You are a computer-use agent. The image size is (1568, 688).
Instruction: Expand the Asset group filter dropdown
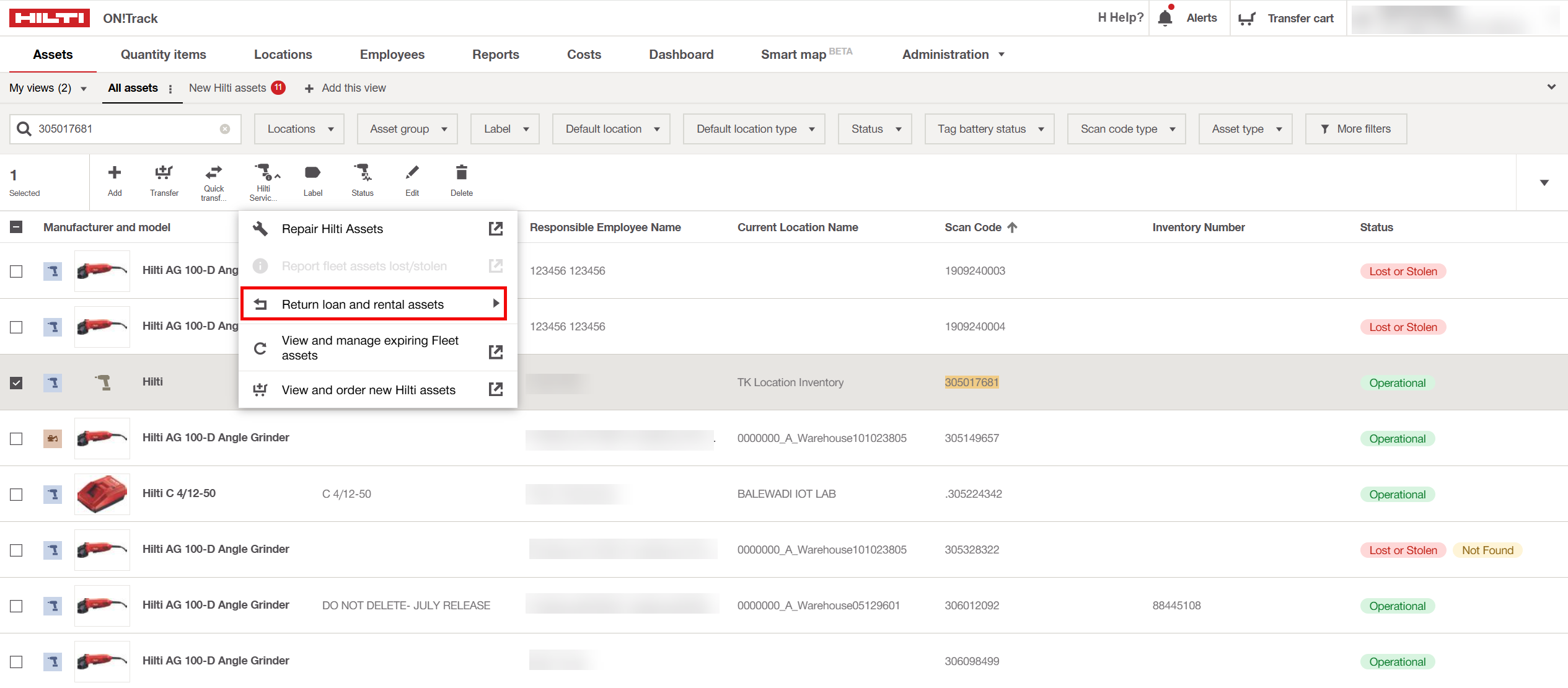click(407, 129)
